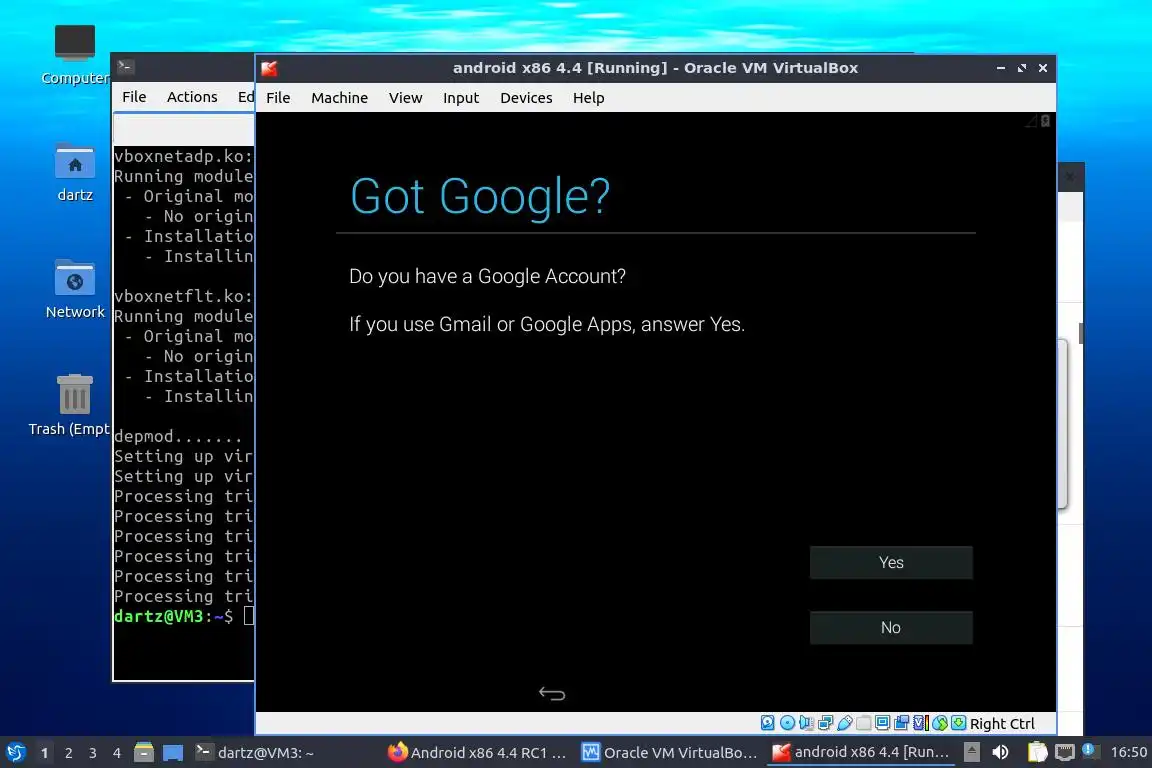
Task: Switch to workspace 1
Action: [x=44, y=753]
